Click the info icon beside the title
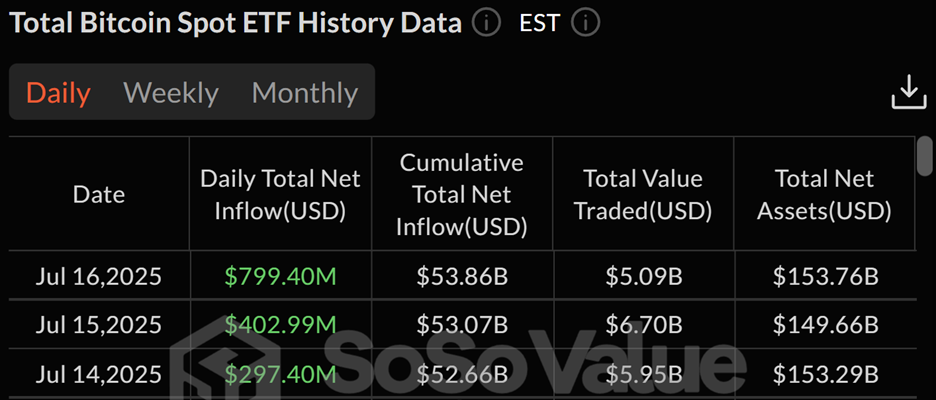The height and width of the screenshot is (400, 936). tap(486, 23)
